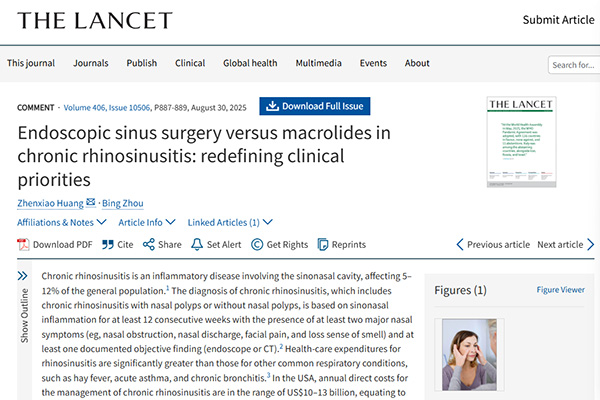Go to the Previous article
600x400 pixels.
492,244
